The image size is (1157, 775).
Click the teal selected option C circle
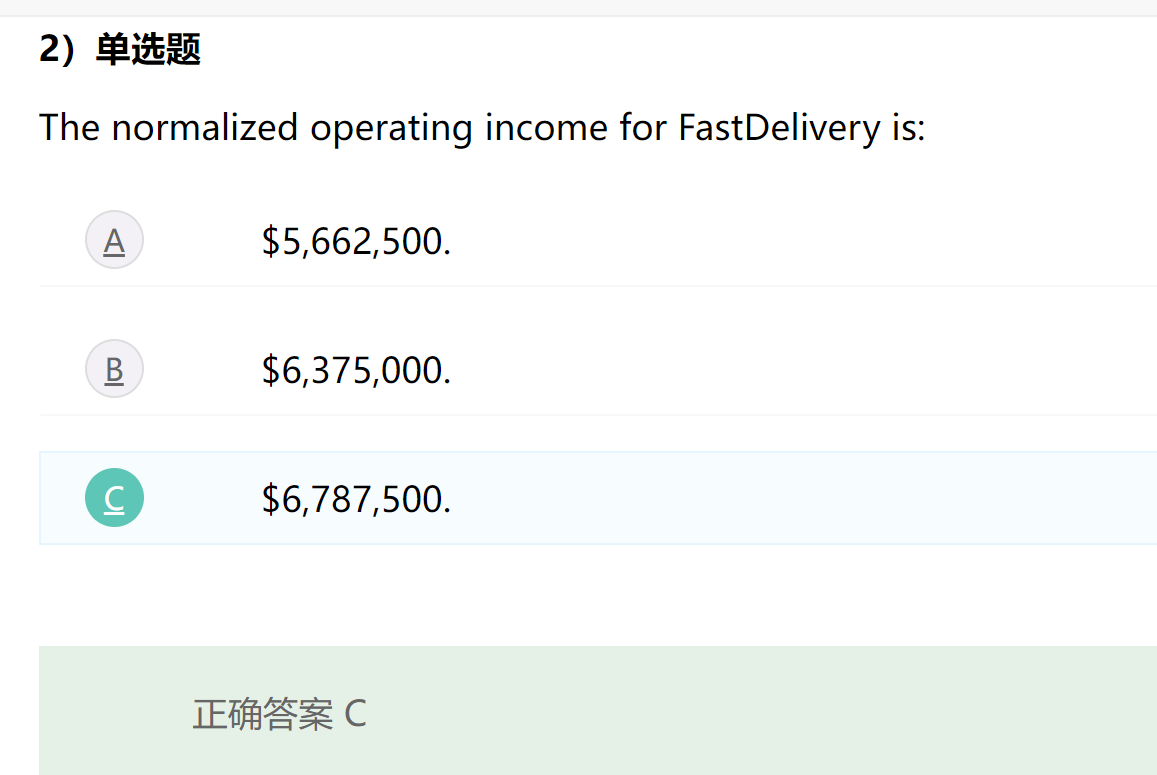(114, 498)
